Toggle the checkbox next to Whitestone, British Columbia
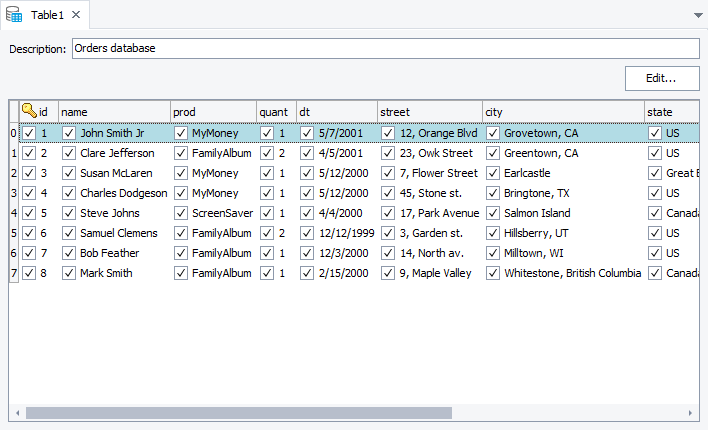708x430 pixels. (493, 273)
